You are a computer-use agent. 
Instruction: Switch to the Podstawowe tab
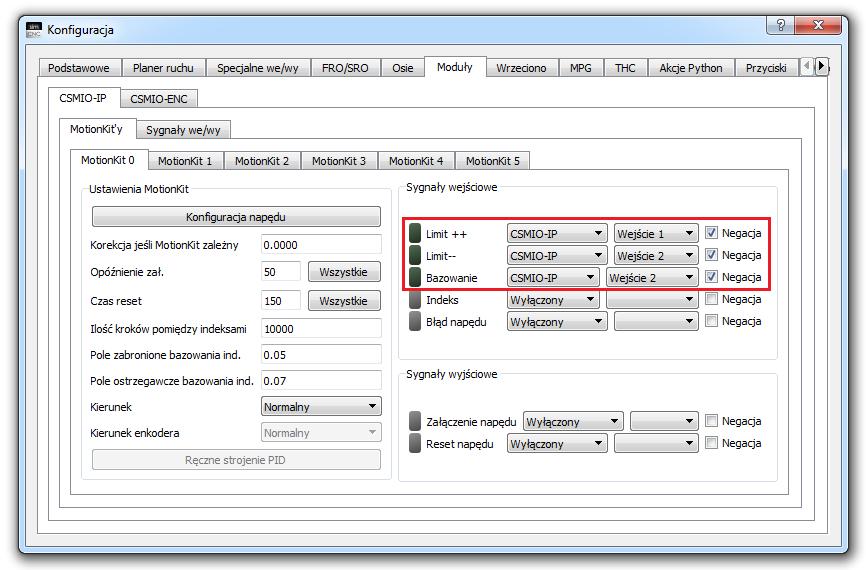click(79, 68)
